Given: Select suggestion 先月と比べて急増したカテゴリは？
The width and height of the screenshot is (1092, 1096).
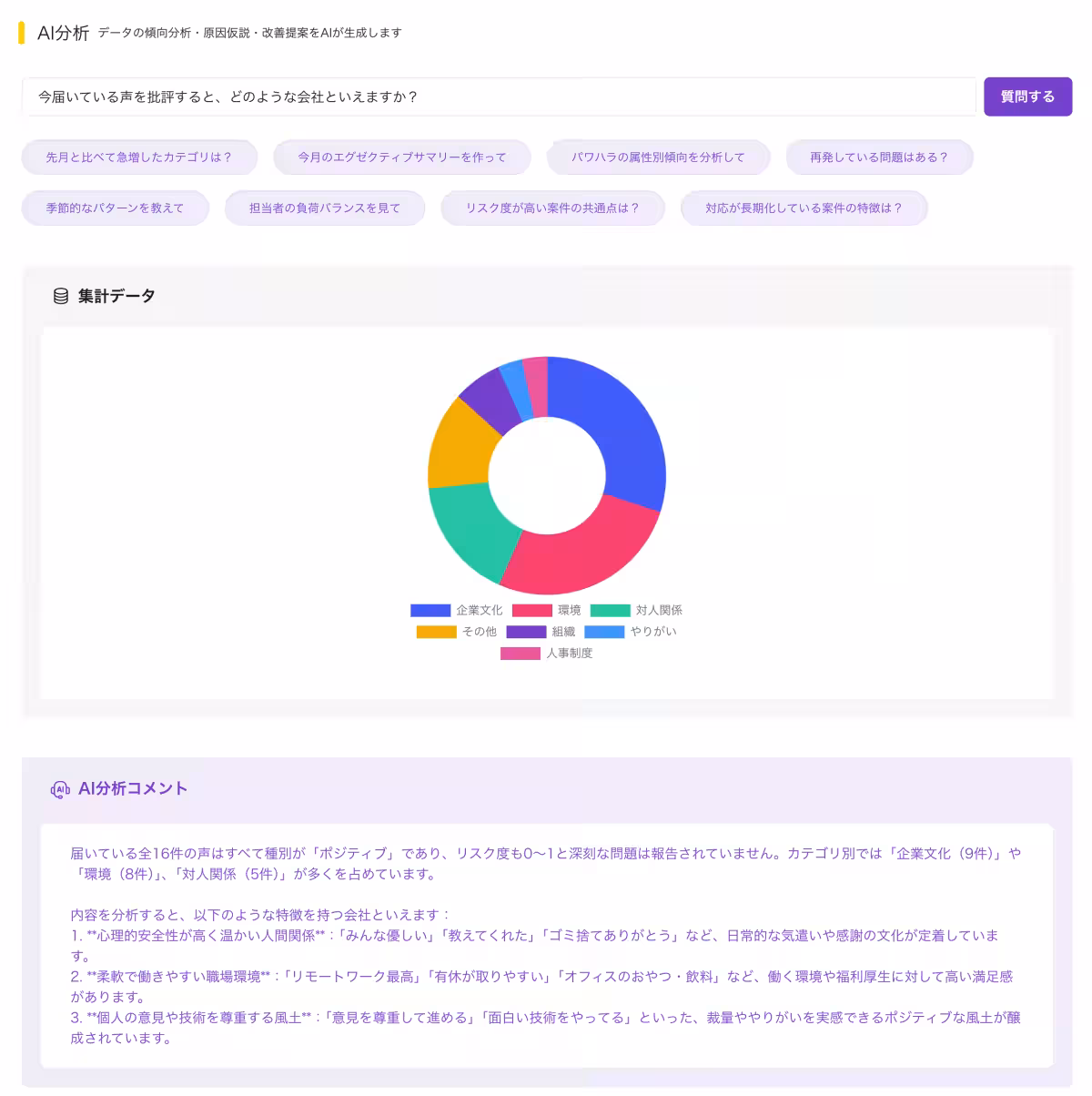Looking at the screenshot, I should coord(139,157).
